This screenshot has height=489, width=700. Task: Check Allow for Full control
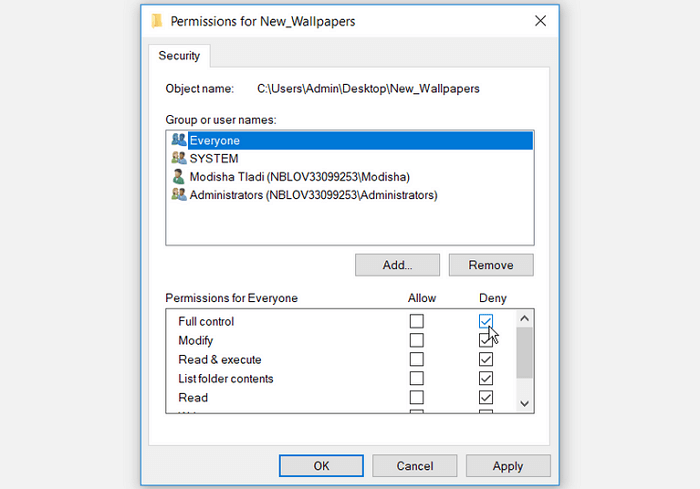tap(417, 321)
